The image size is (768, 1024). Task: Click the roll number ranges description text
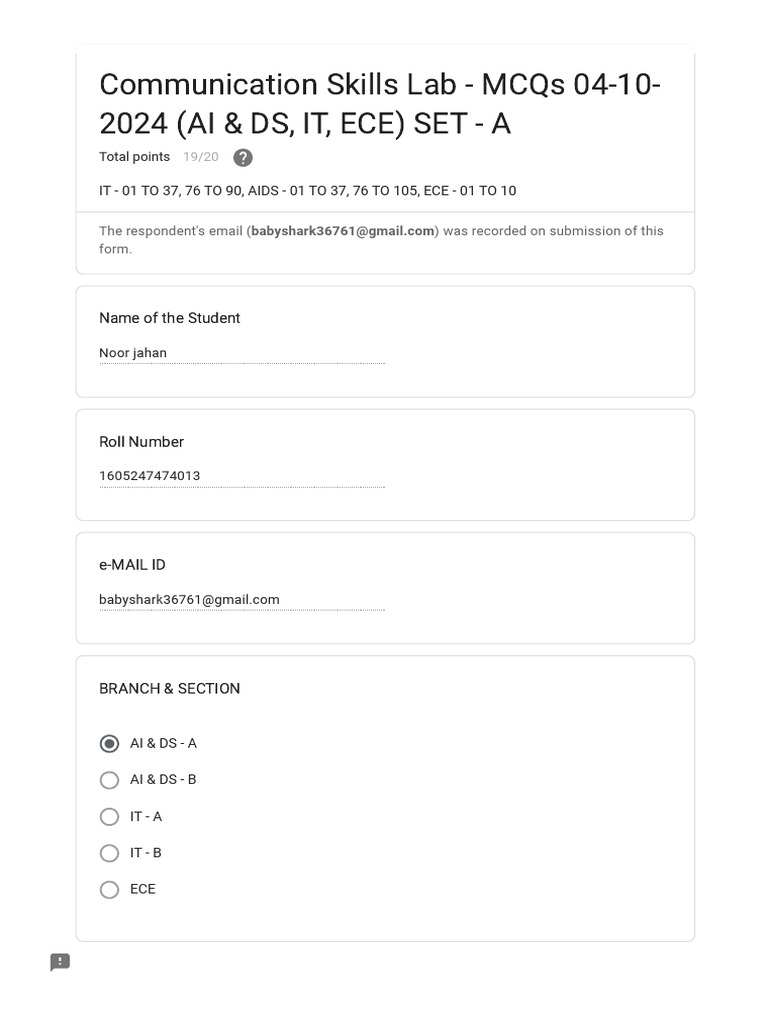point(307,191)
